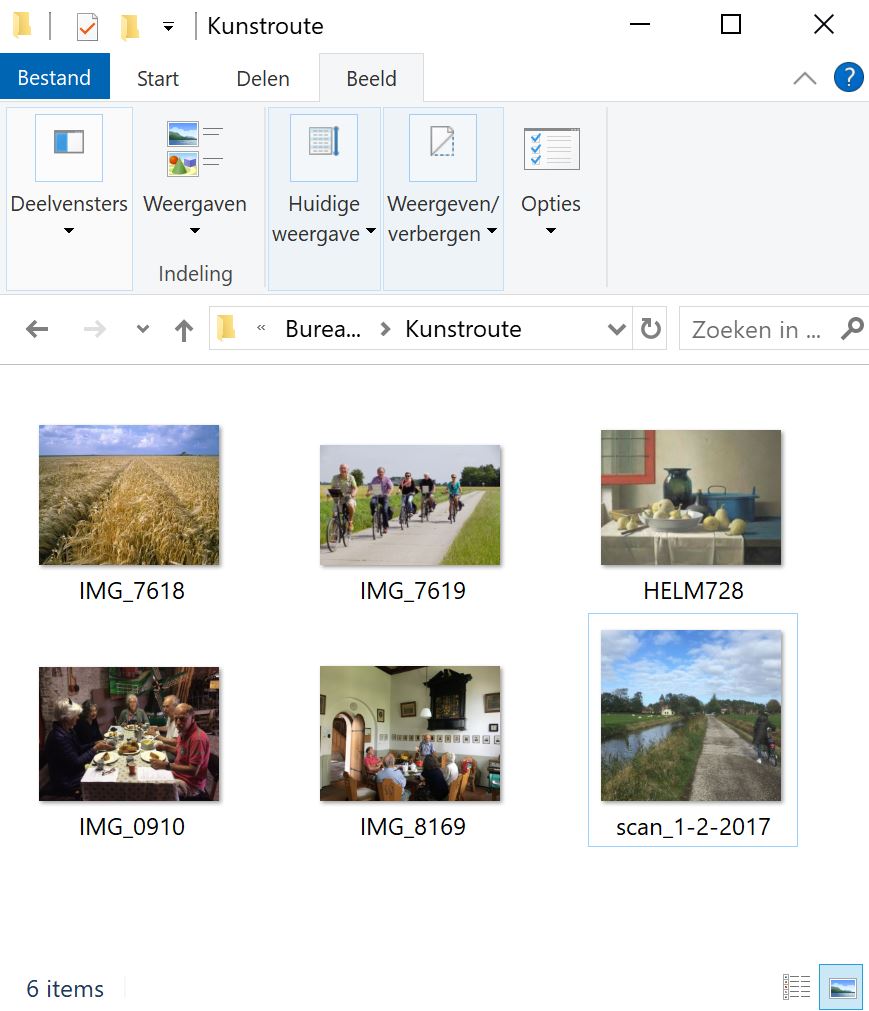Minimize the Kunstroute window

(640, 25)
